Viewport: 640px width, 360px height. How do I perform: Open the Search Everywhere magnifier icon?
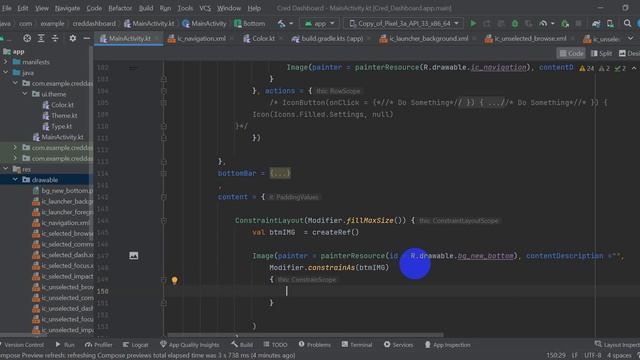627,24
